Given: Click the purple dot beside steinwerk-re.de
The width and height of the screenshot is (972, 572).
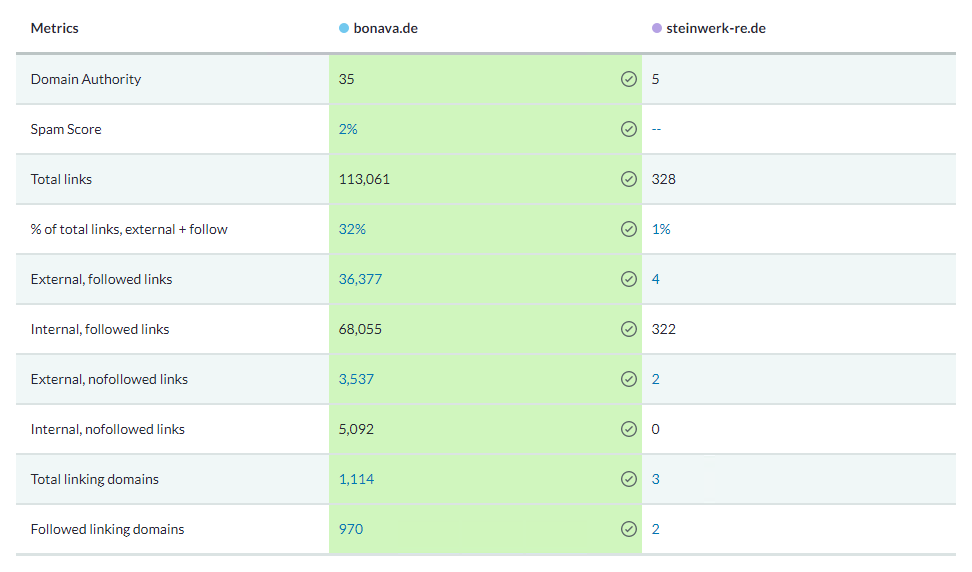Looking at the screenshot, I should 657,28.
